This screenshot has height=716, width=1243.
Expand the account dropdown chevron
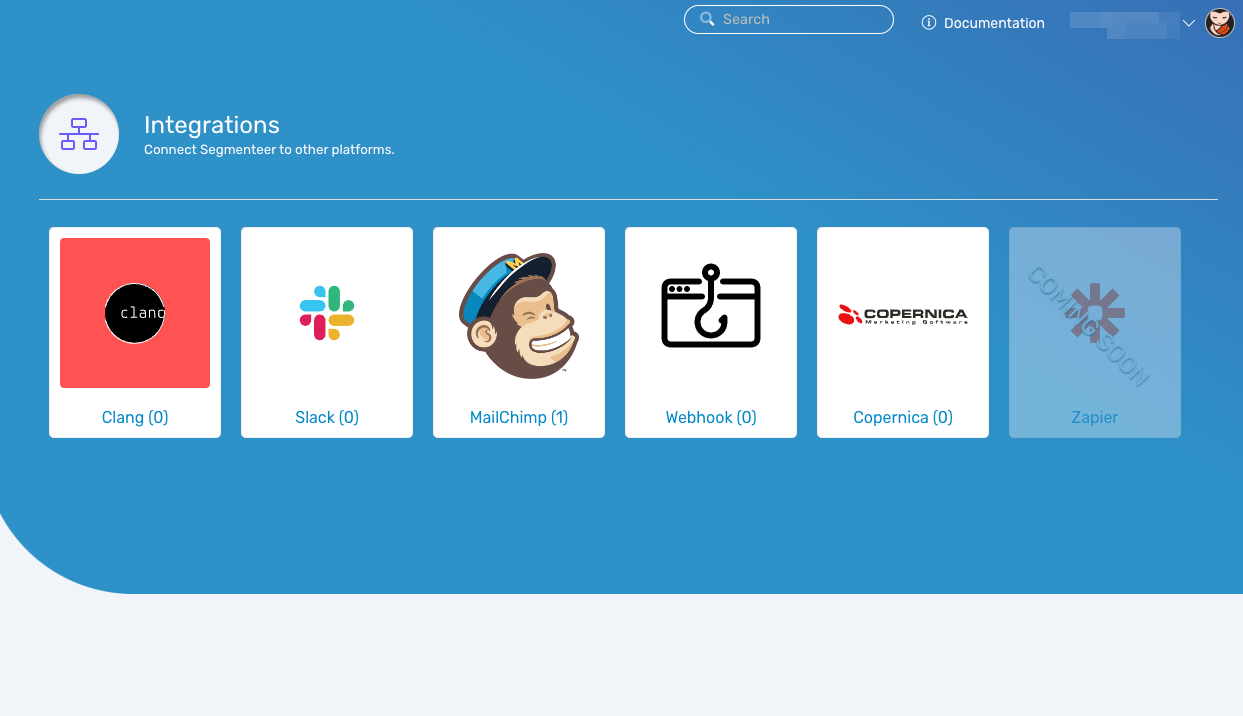click(x=1189, y=23)
